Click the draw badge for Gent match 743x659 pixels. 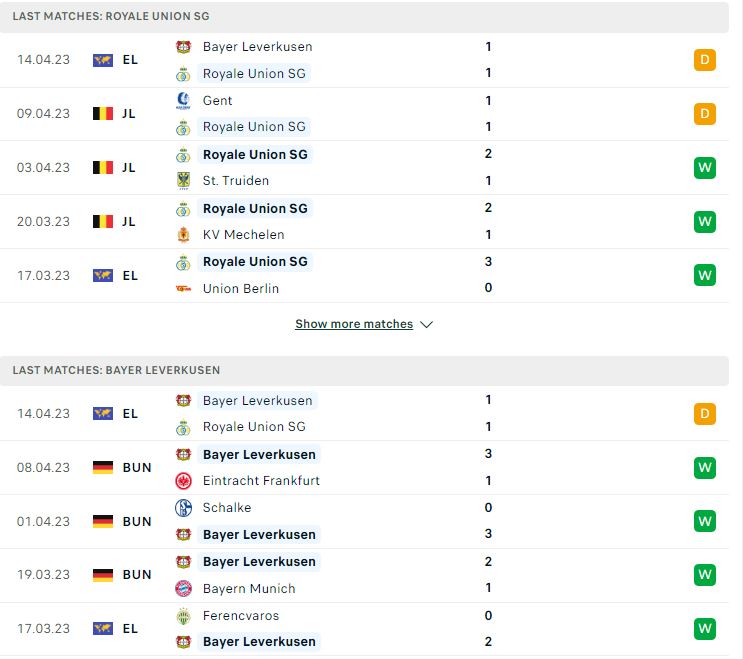(705, 114)
